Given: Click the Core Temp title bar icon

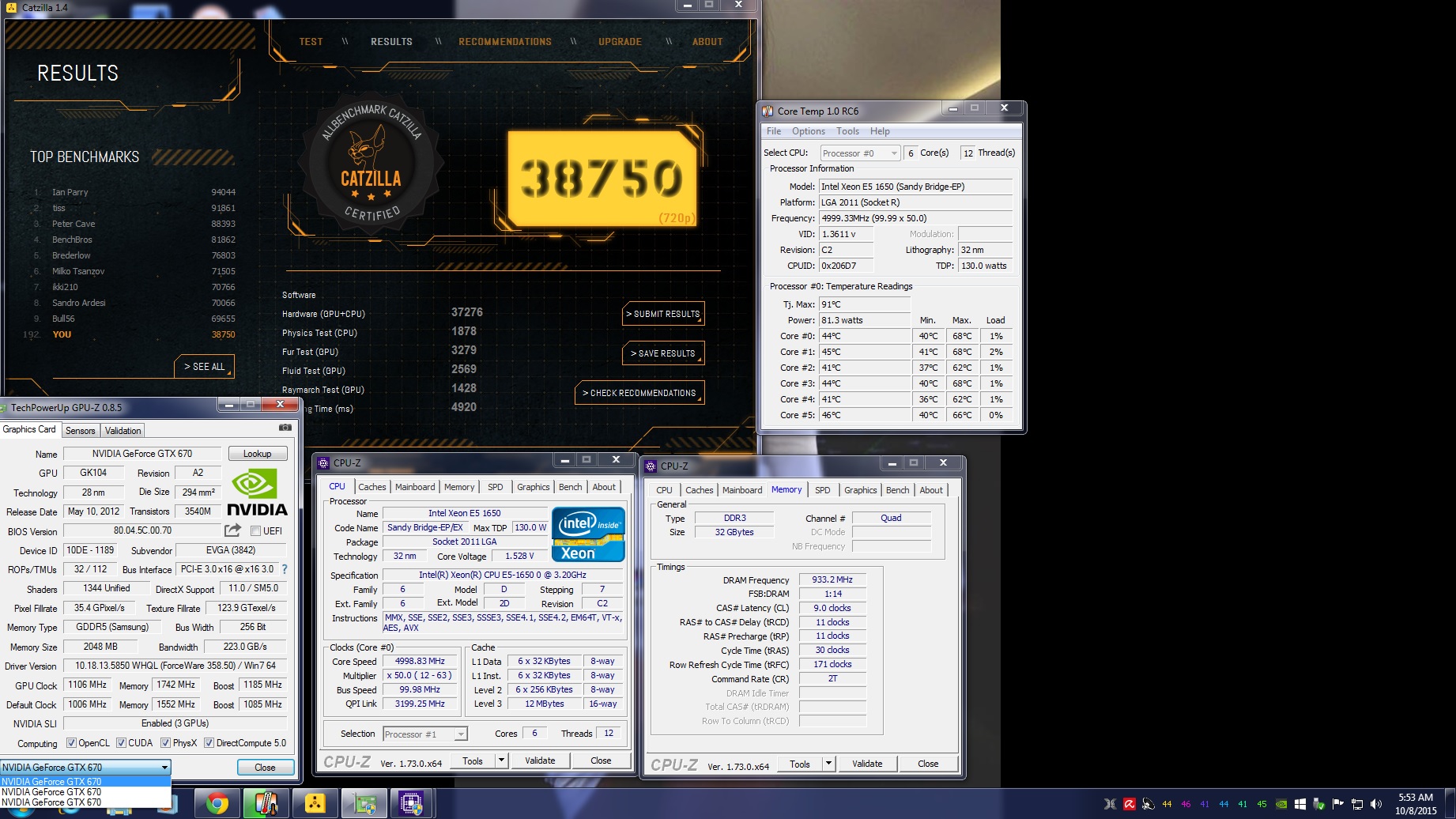Looking at the screenshot, I should [768, 111].
